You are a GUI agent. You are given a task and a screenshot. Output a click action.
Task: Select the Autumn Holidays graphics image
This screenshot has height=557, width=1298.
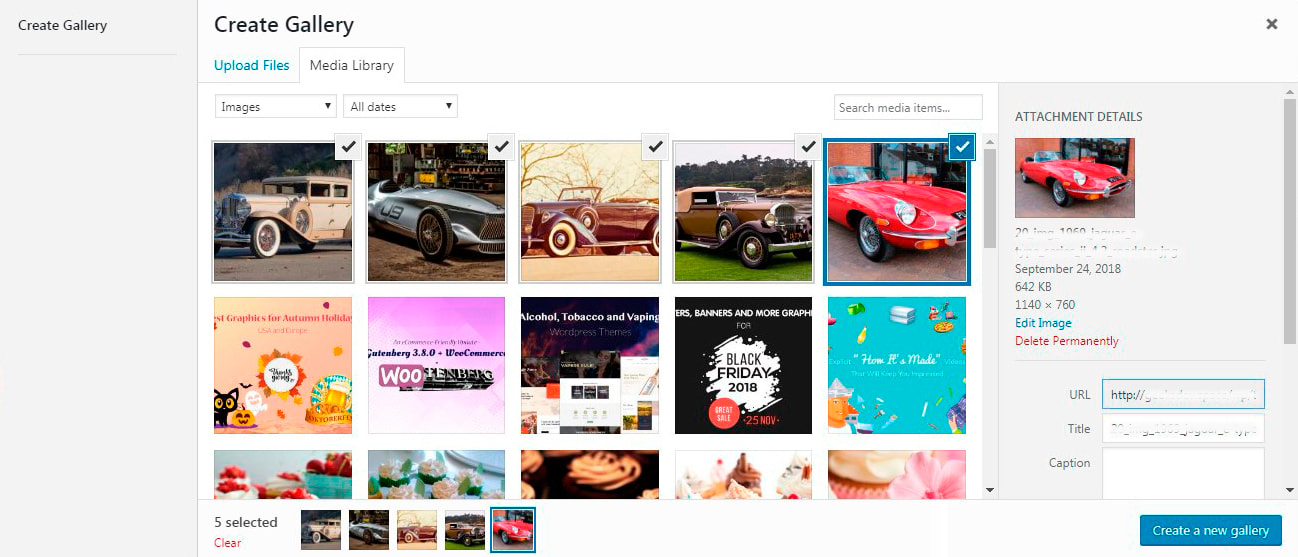pyautogui.click(x=283, y=365)
